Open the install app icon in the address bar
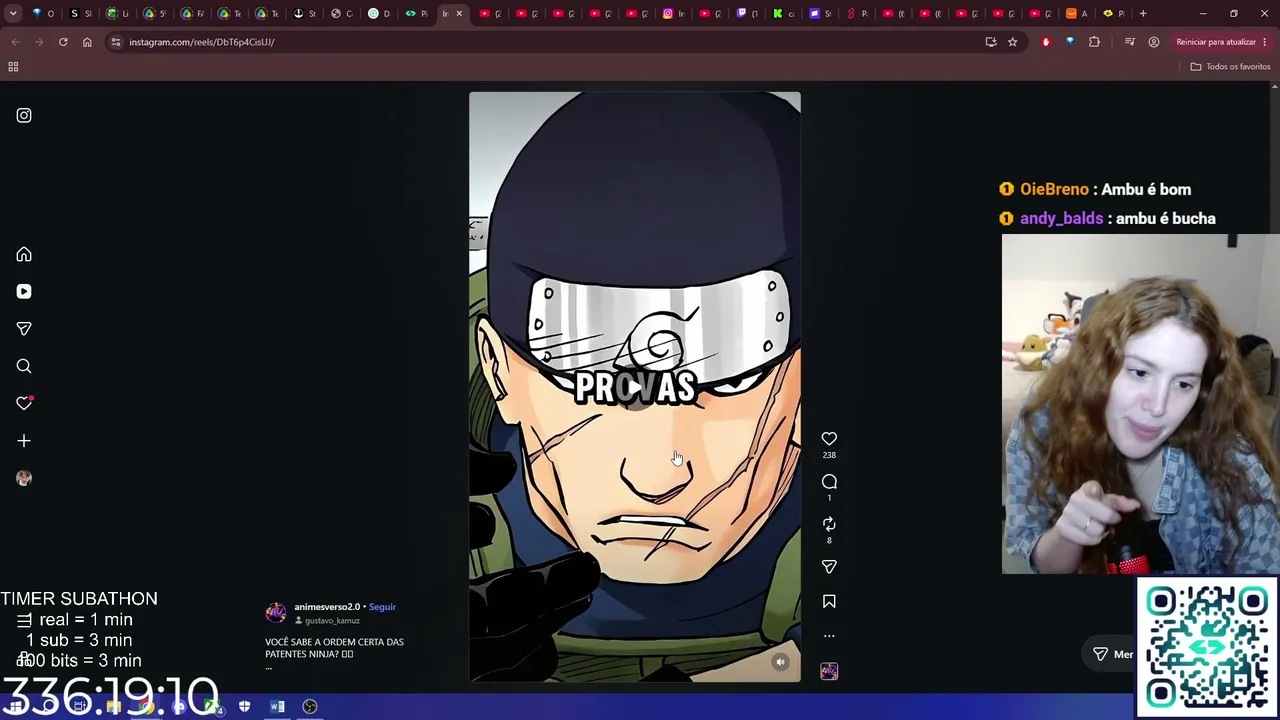The image size is (1280, 720). pos(991,42)
